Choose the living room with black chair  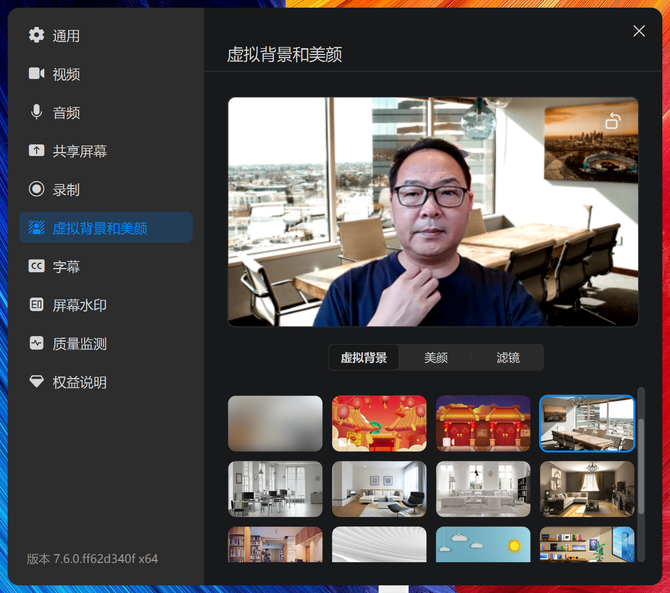[x=379, y=489]
